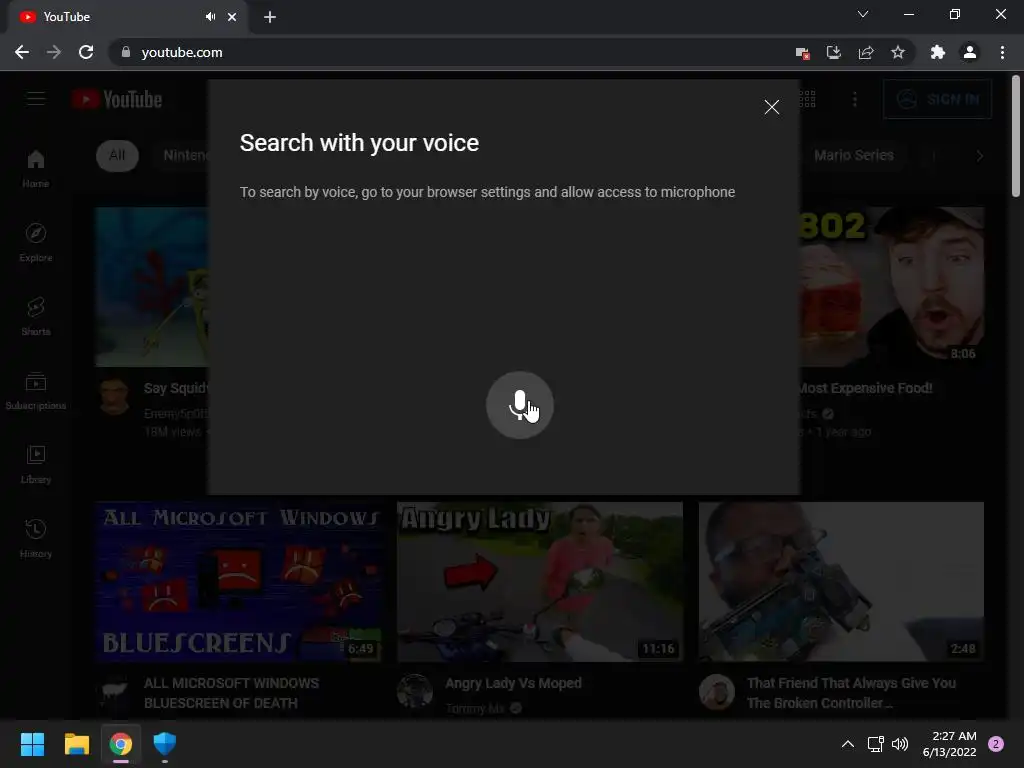The height and width of the screenshot is (768, 1024).
Task: Open channel avatar beside Broken Controller video
Action: click(716, 692)
